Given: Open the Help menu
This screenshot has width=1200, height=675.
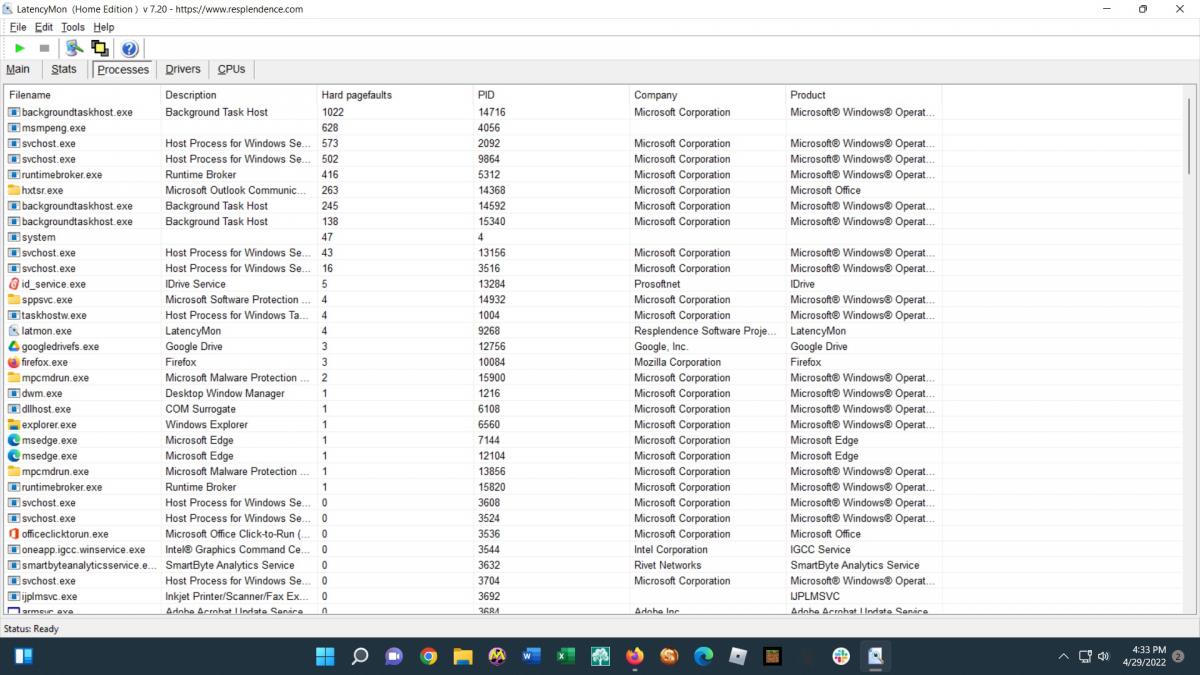Looking at the screenshot, I should [x=104, y=27].
